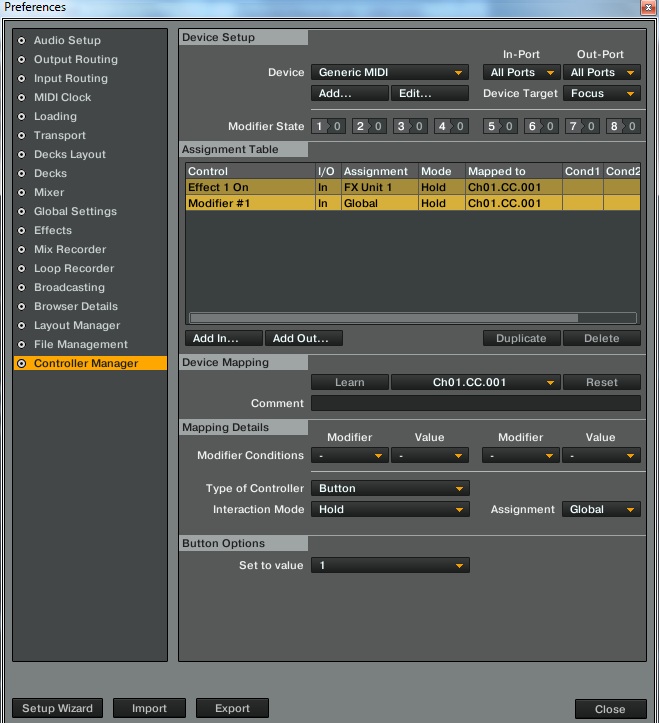Open Type of Controller Button dropdown
Screen dimensions: 659x723
pyautogui.click(x=390, y=488)
